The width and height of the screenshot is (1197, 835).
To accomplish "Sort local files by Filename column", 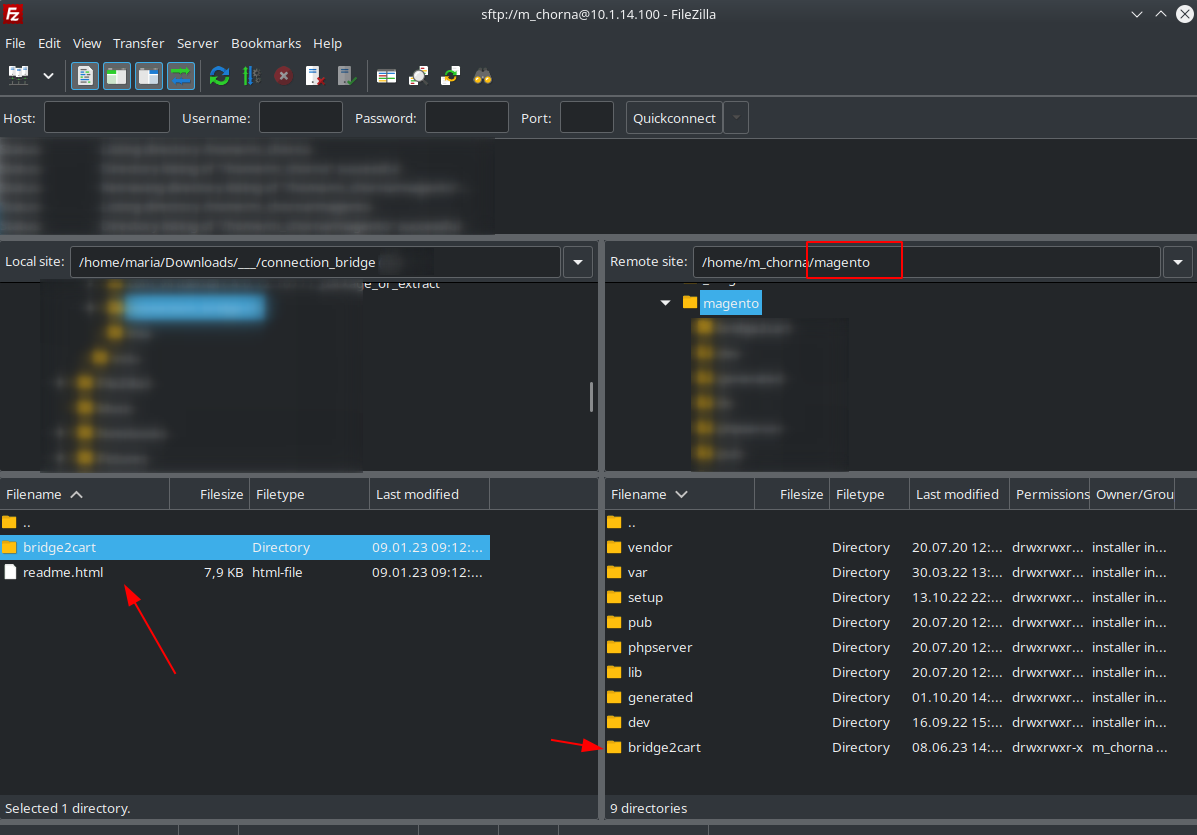I will tap(85, 494).
